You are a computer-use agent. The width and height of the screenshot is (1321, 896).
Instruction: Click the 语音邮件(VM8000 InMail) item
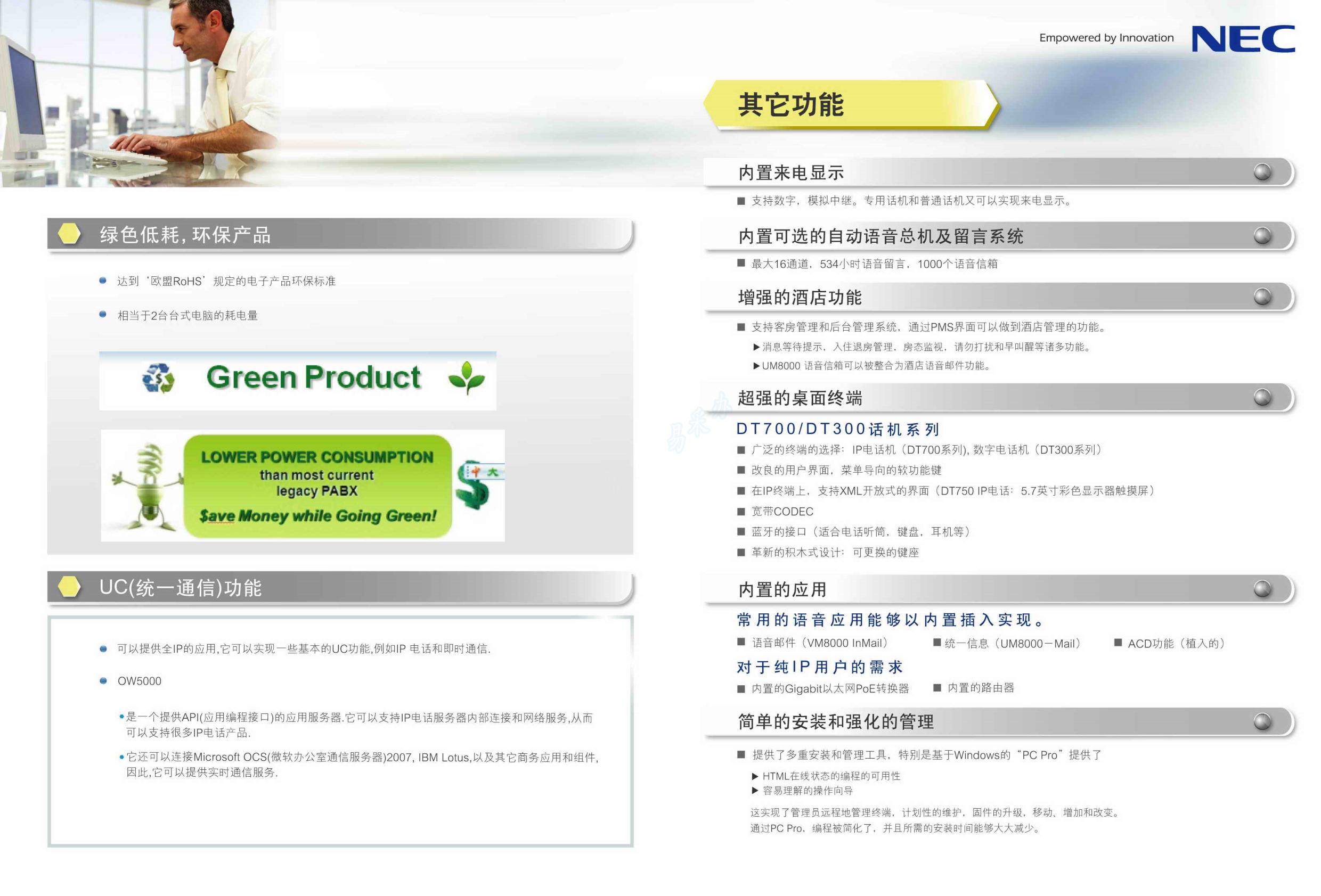(x=820, y=643)
